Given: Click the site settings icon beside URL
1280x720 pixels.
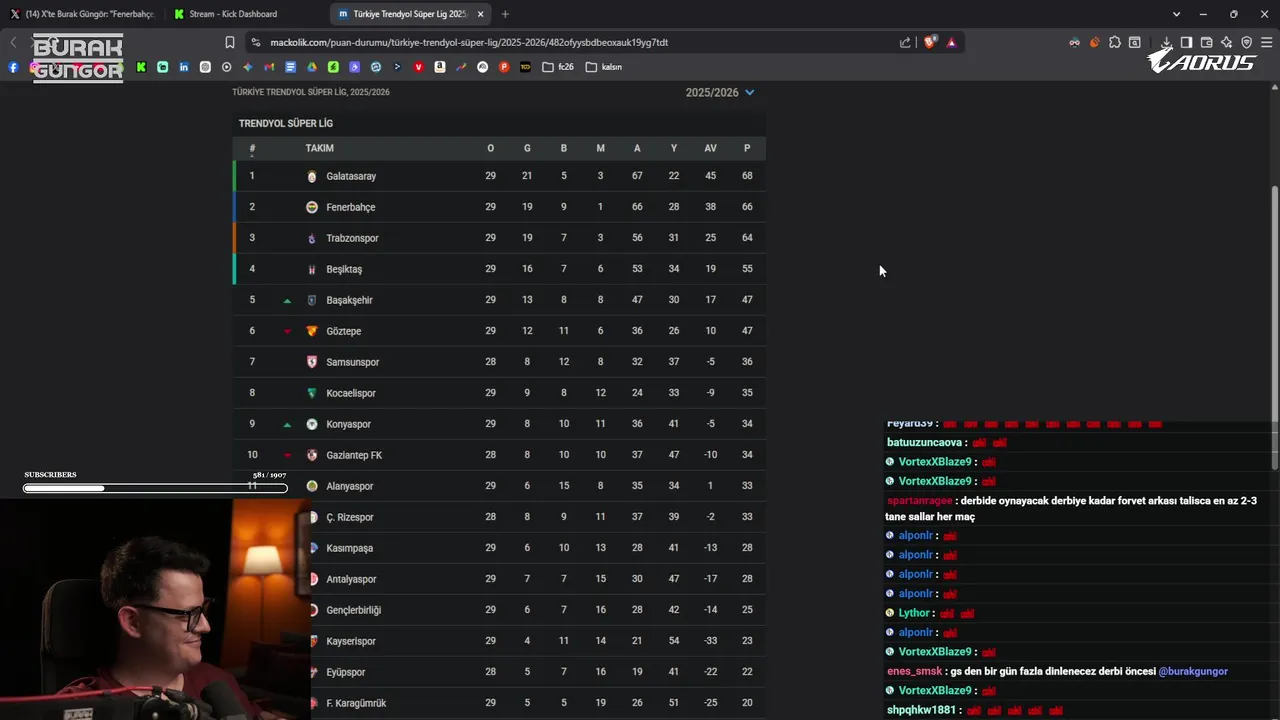Looking at the screenshot, I should [x=256, y=42].
